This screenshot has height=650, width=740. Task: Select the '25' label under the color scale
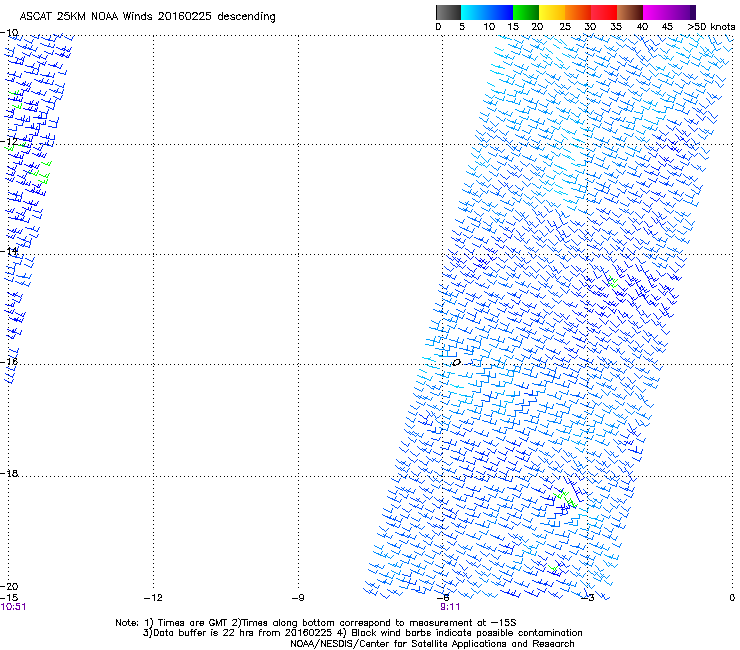tap(565, 27)
